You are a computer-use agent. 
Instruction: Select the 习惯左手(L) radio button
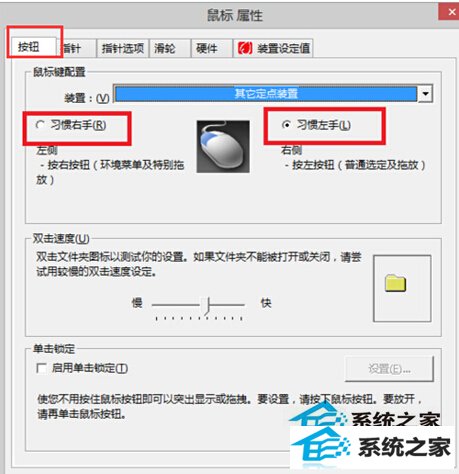coord(286,125)
